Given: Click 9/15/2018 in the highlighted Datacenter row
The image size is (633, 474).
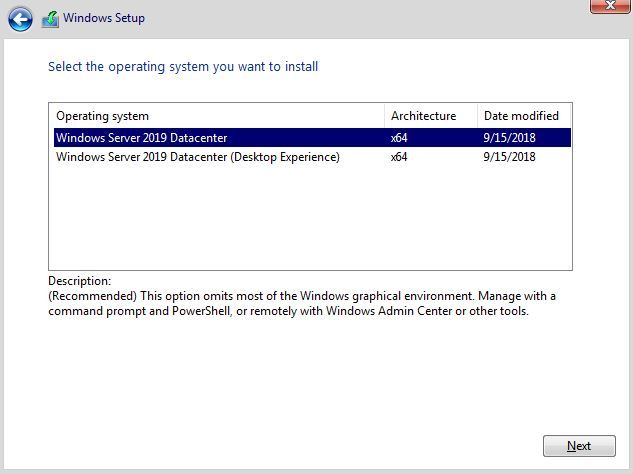Looking at the screenshot, I should tap(509, 138).
